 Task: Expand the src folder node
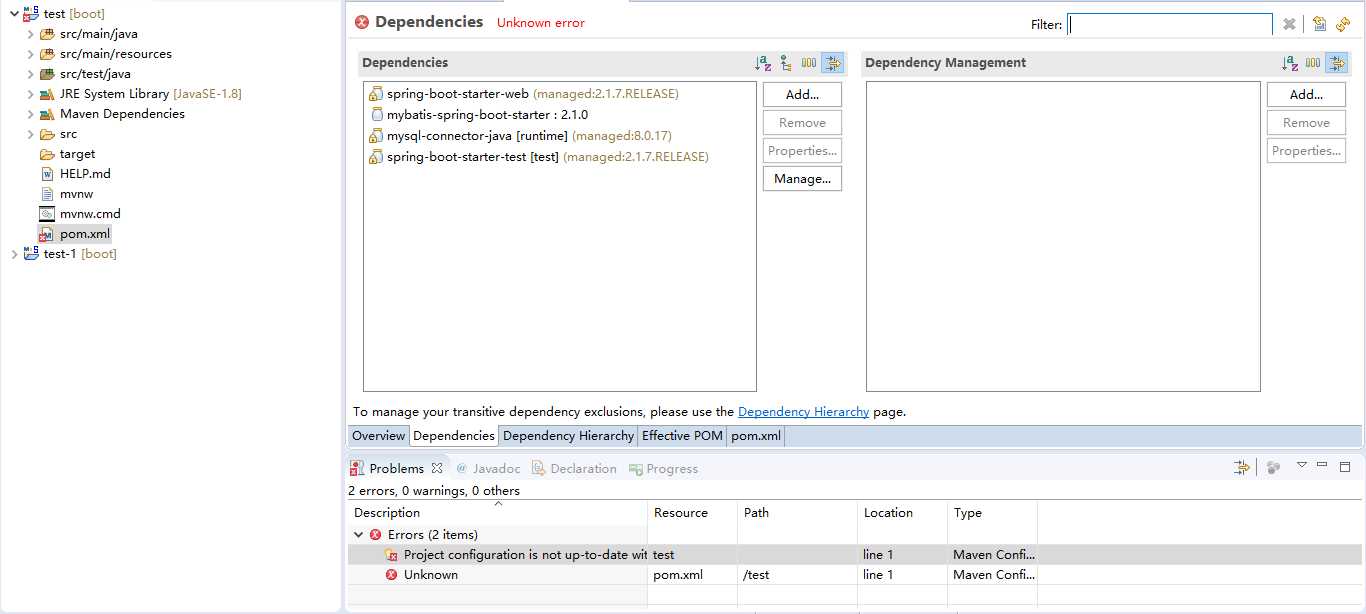point(30,134)
